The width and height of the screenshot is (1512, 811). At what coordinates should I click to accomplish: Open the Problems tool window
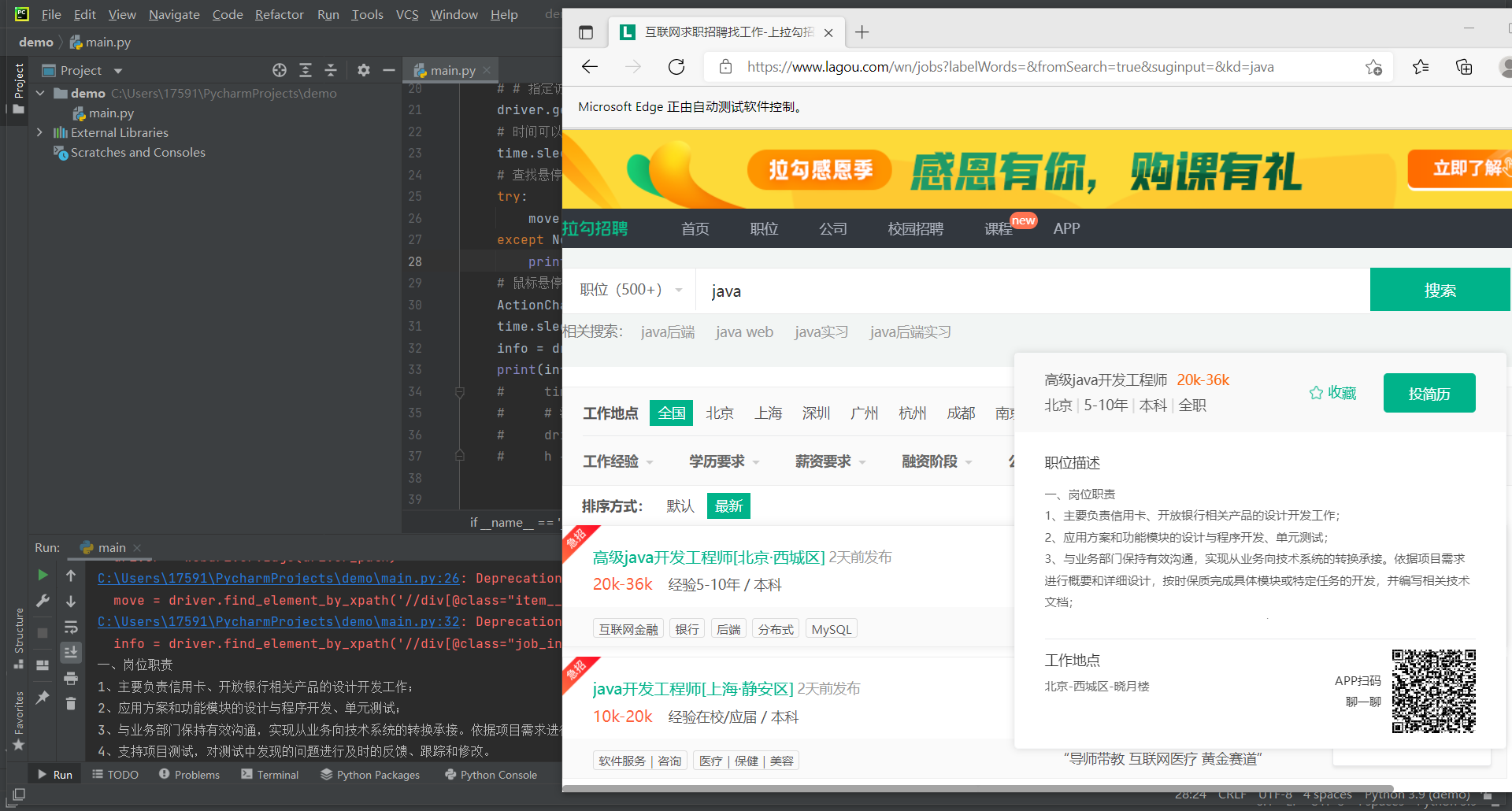(189, 775)
